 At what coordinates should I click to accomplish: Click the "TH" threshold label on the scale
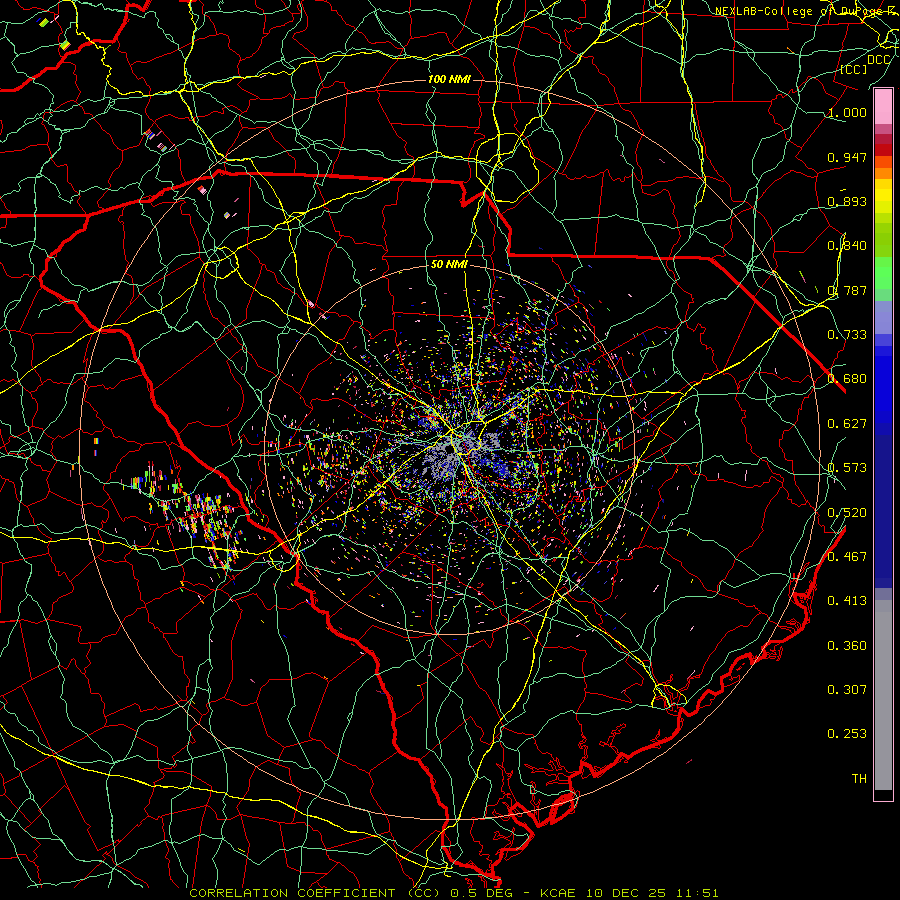click(x=859, y=778)
